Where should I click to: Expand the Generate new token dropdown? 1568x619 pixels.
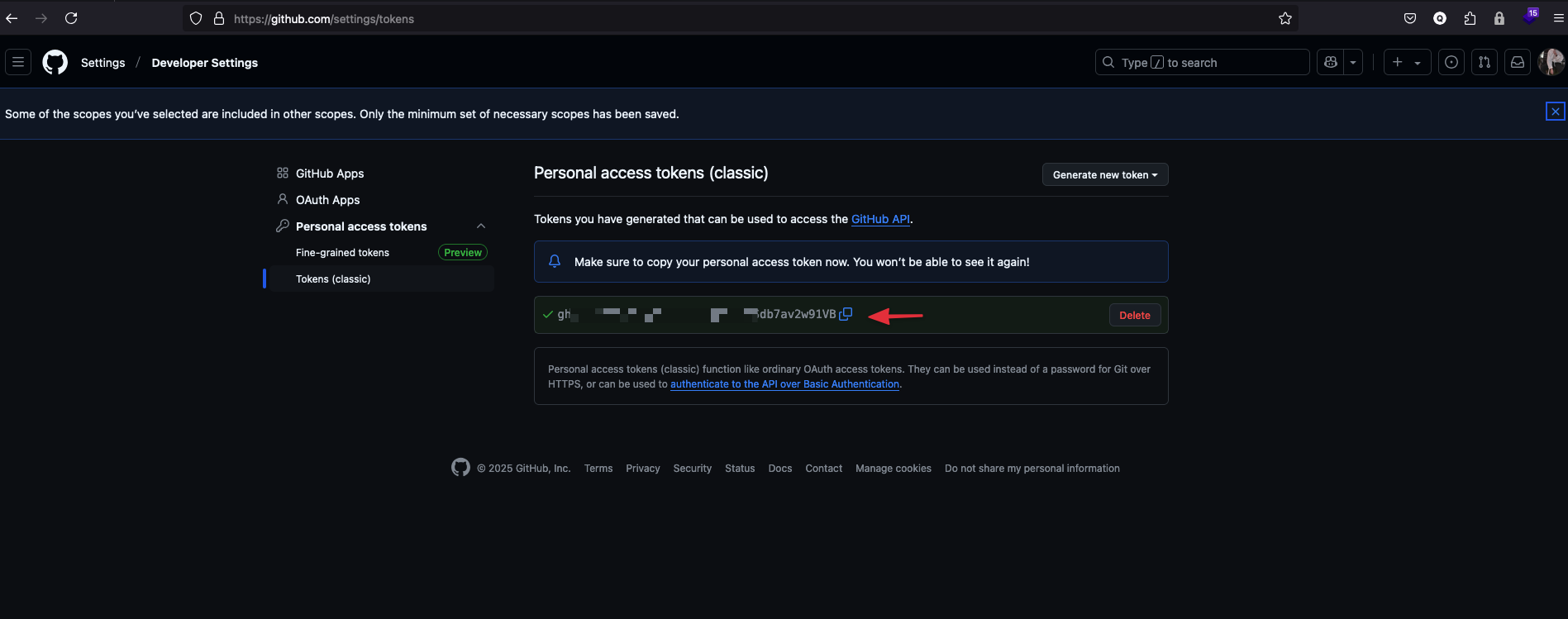click(x=1105, y=174)
